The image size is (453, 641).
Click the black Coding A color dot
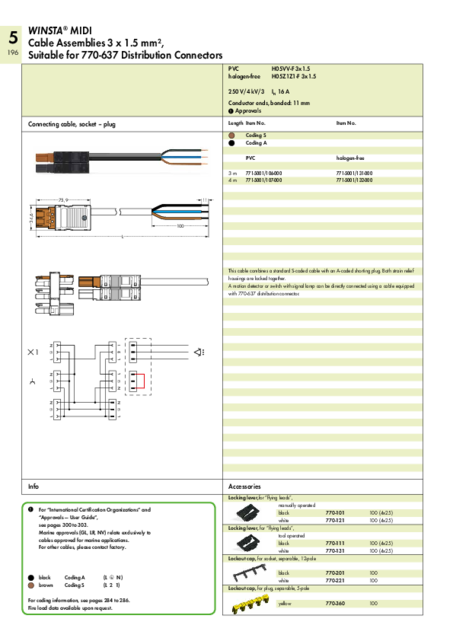coord(231,143)
